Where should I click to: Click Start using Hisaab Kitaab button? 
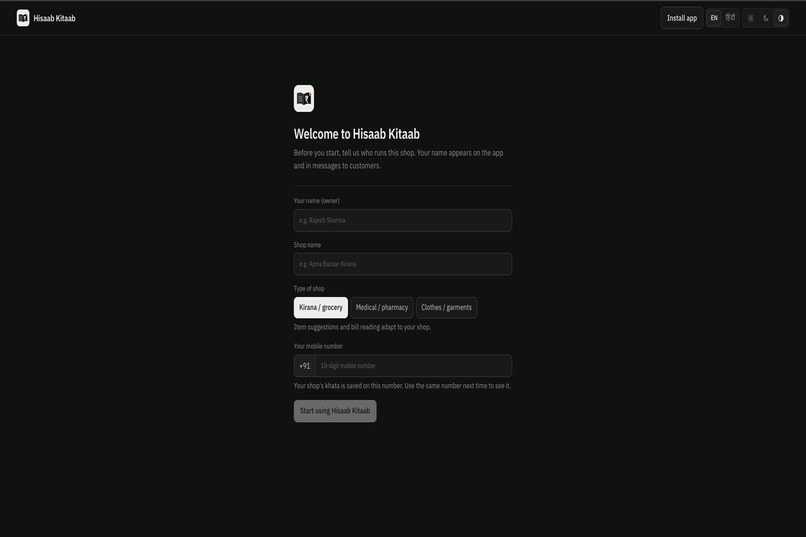click(335, 411)
